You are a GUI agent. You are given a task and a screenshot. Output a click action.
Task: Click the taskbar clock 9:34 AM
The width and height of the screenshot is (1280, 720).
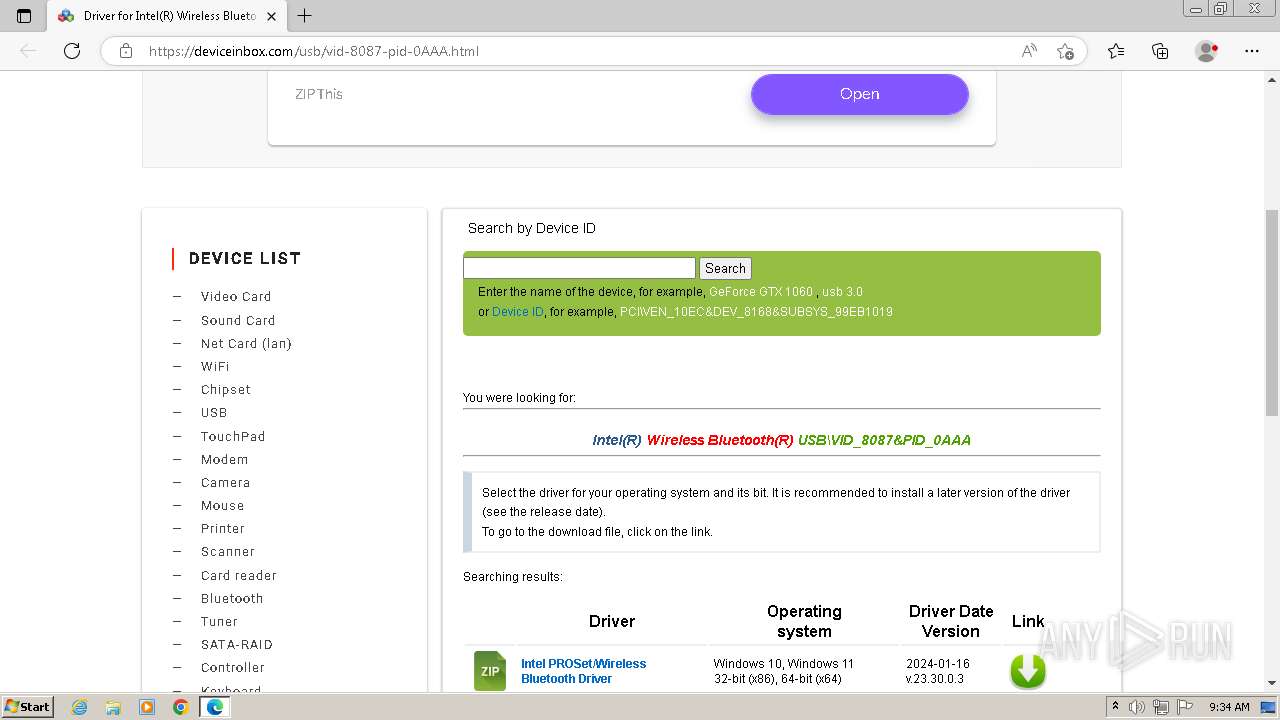1229,707
